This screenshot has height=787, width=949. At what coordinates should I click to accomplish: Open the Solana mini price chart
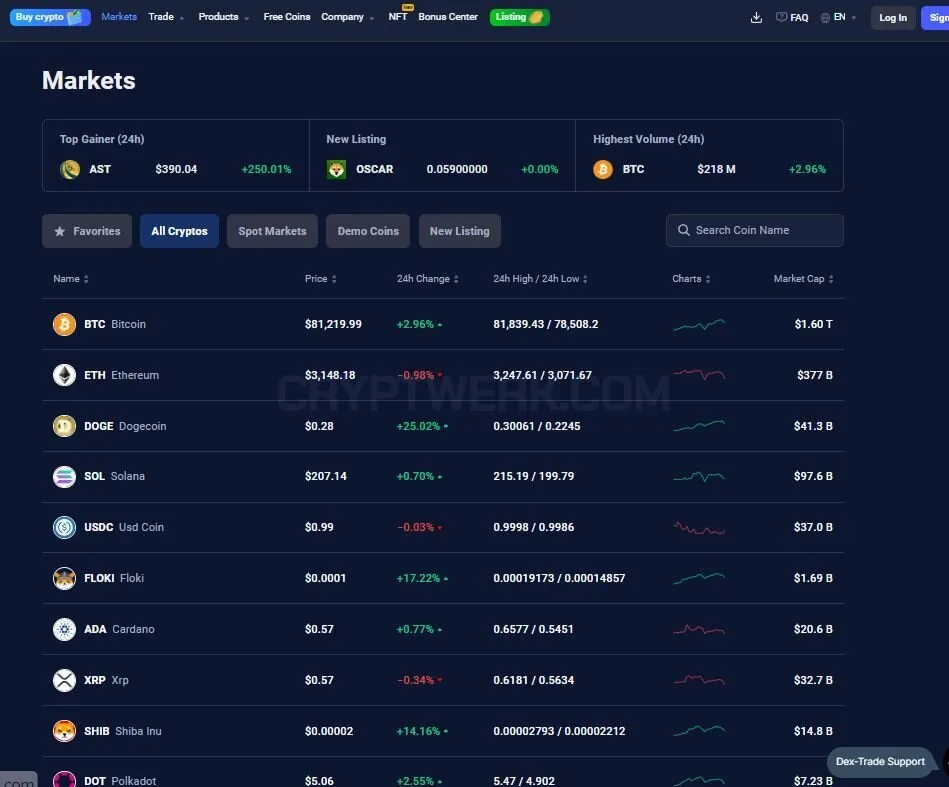click(699, 476)
